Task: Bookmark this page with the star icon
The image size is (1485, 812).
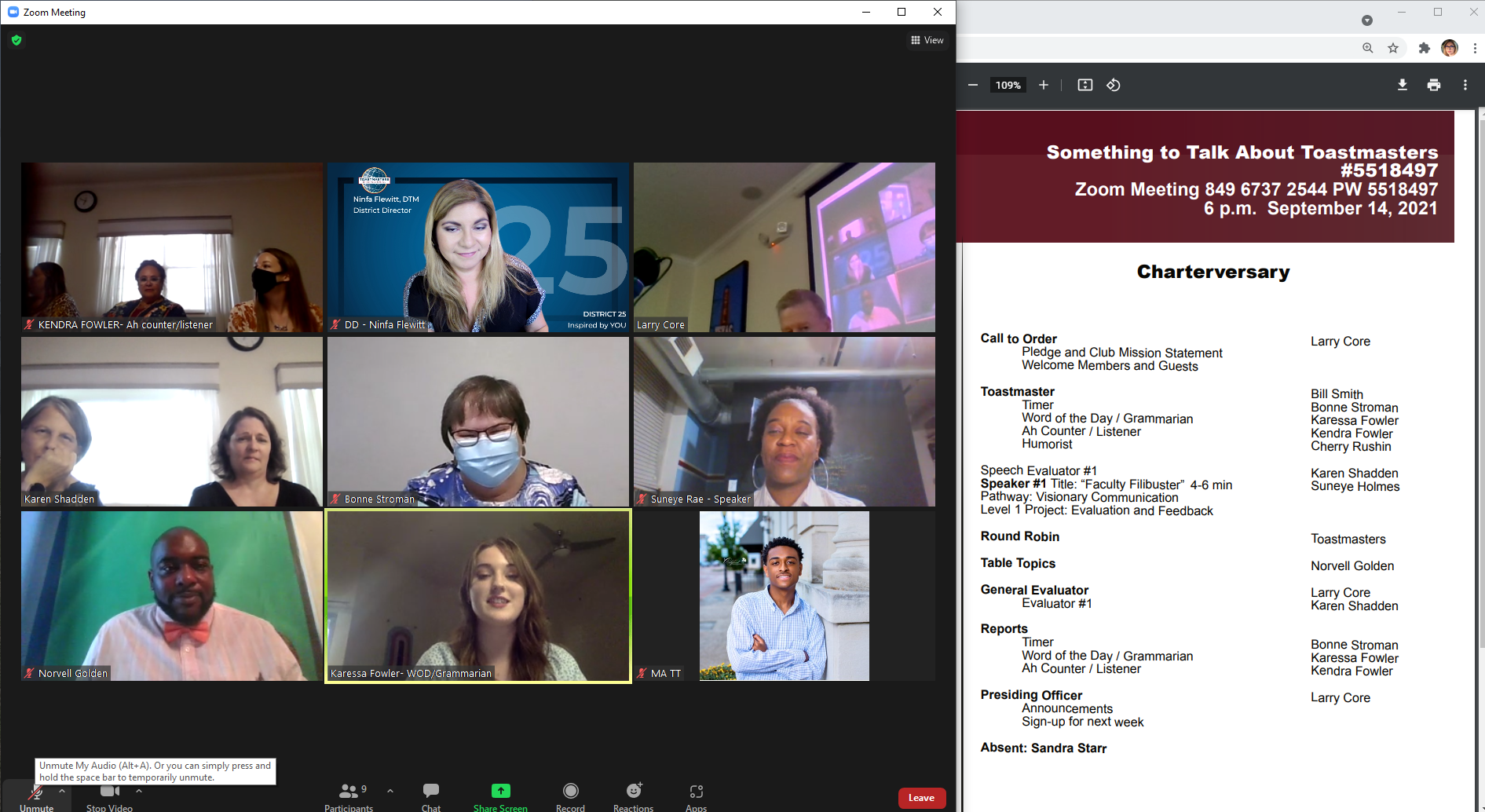Action: [1393, 48]
